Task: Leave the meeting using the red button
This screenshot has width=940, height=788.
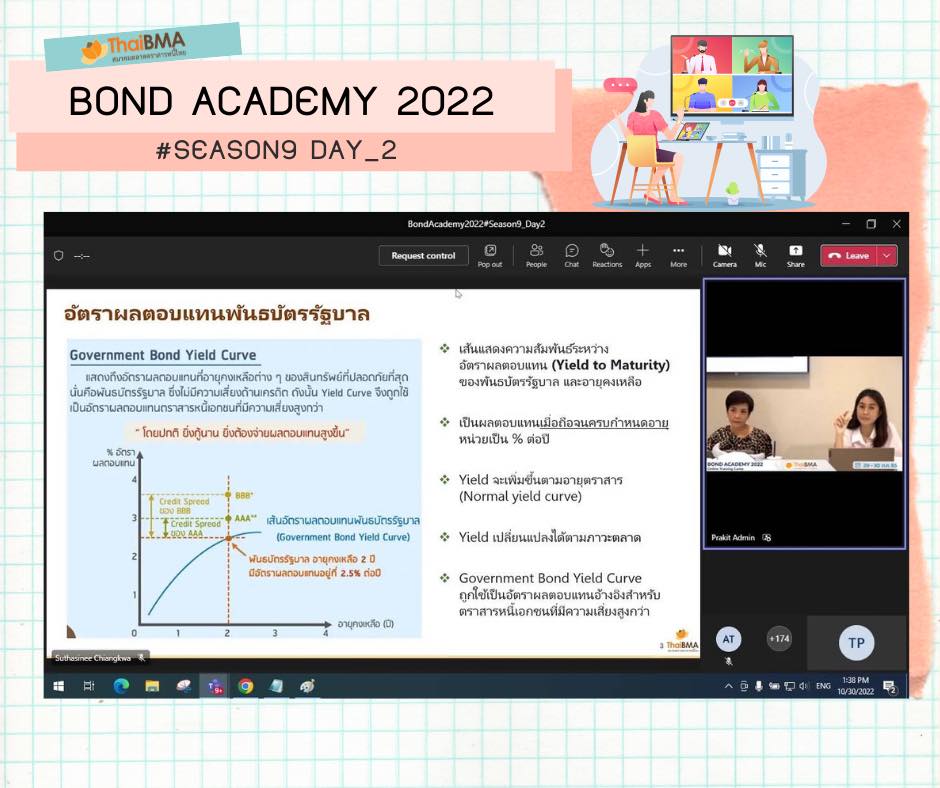Action: pos(849,256)
